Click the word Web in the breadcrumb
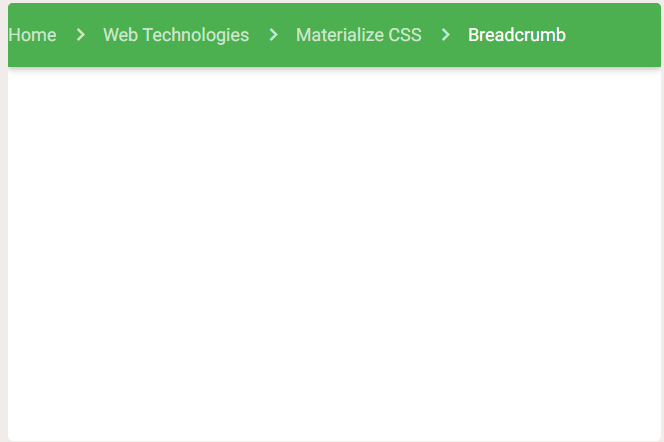This screenshot has width=664, height=442. [121, 35]
